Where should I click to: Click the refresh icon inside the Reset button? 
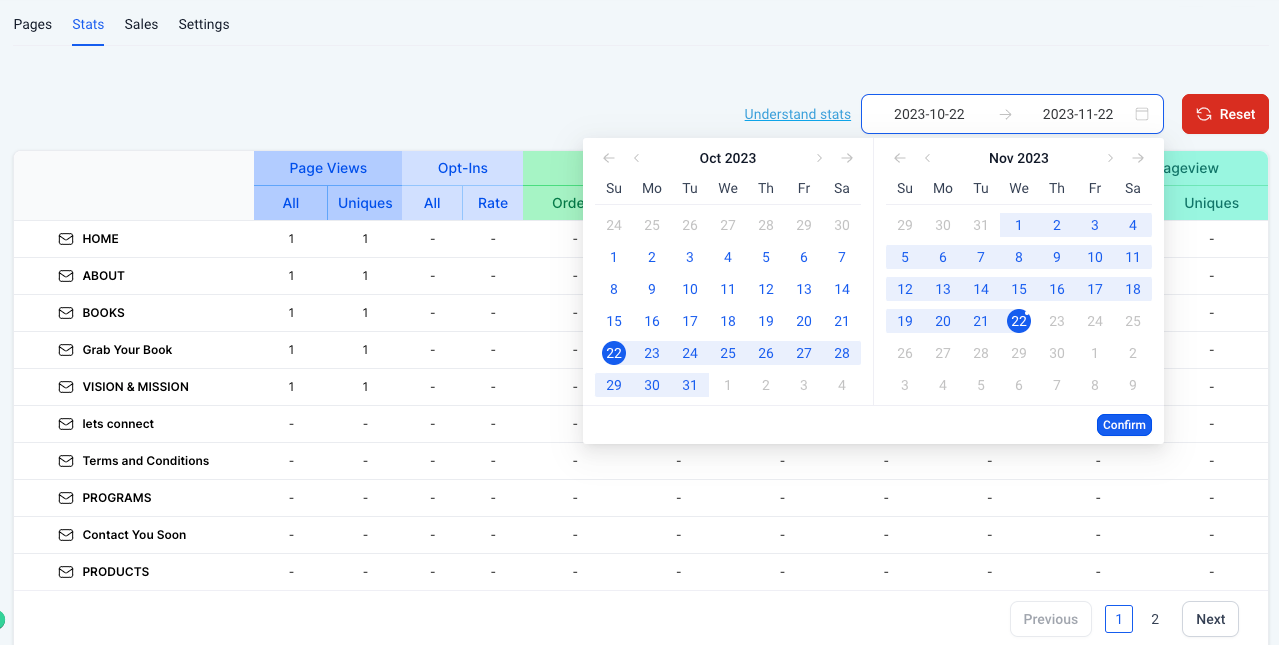pyautogui.click(x=1204, y=113)
